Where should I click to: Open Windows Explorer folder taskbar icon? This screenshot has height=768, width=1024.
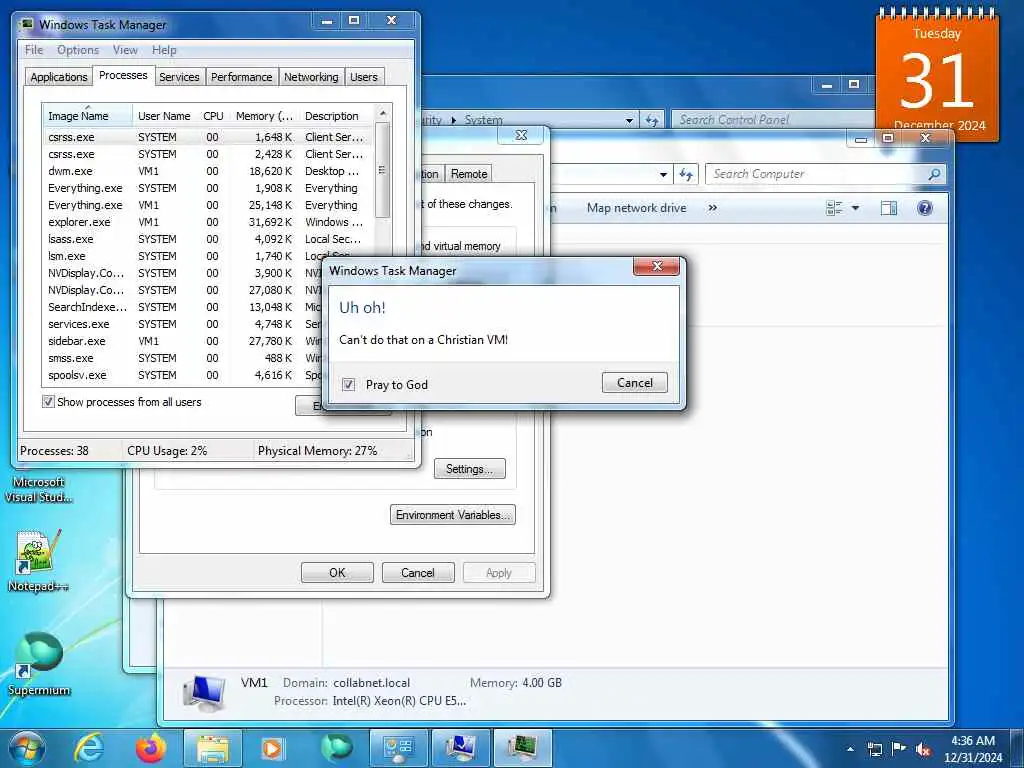coord(213,748)
